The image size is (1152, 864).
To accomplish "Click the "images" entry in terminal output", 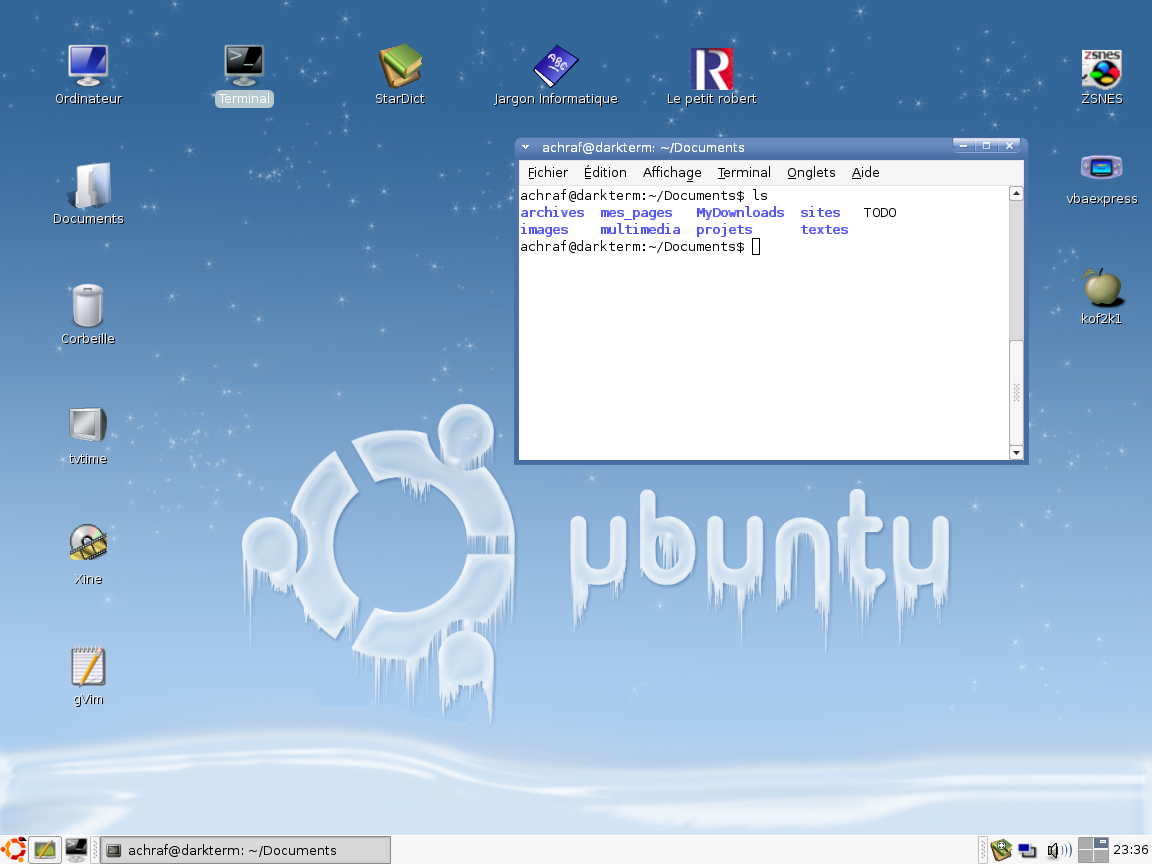I will [x=544, y=230].
